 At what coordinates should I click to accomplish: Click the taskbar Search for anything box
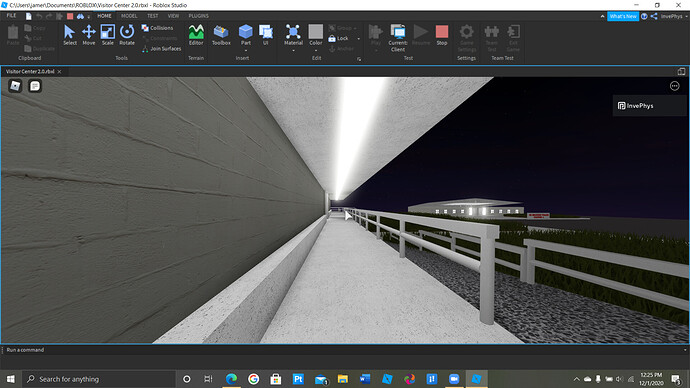[99, 379]
